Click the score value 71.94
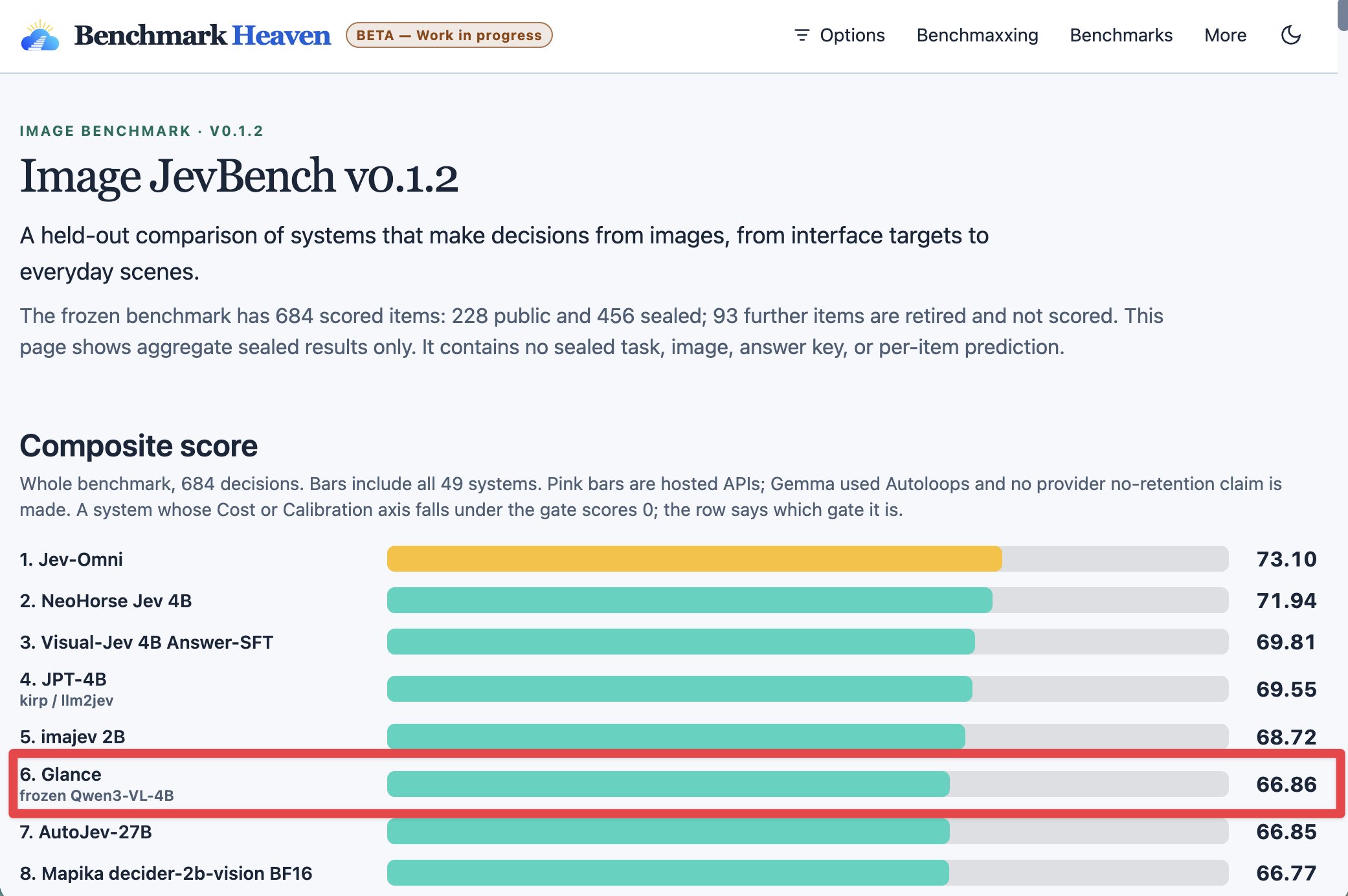Image resolution: width=1348 pixels, height=896 pixels. click(x=1286, y=601)
